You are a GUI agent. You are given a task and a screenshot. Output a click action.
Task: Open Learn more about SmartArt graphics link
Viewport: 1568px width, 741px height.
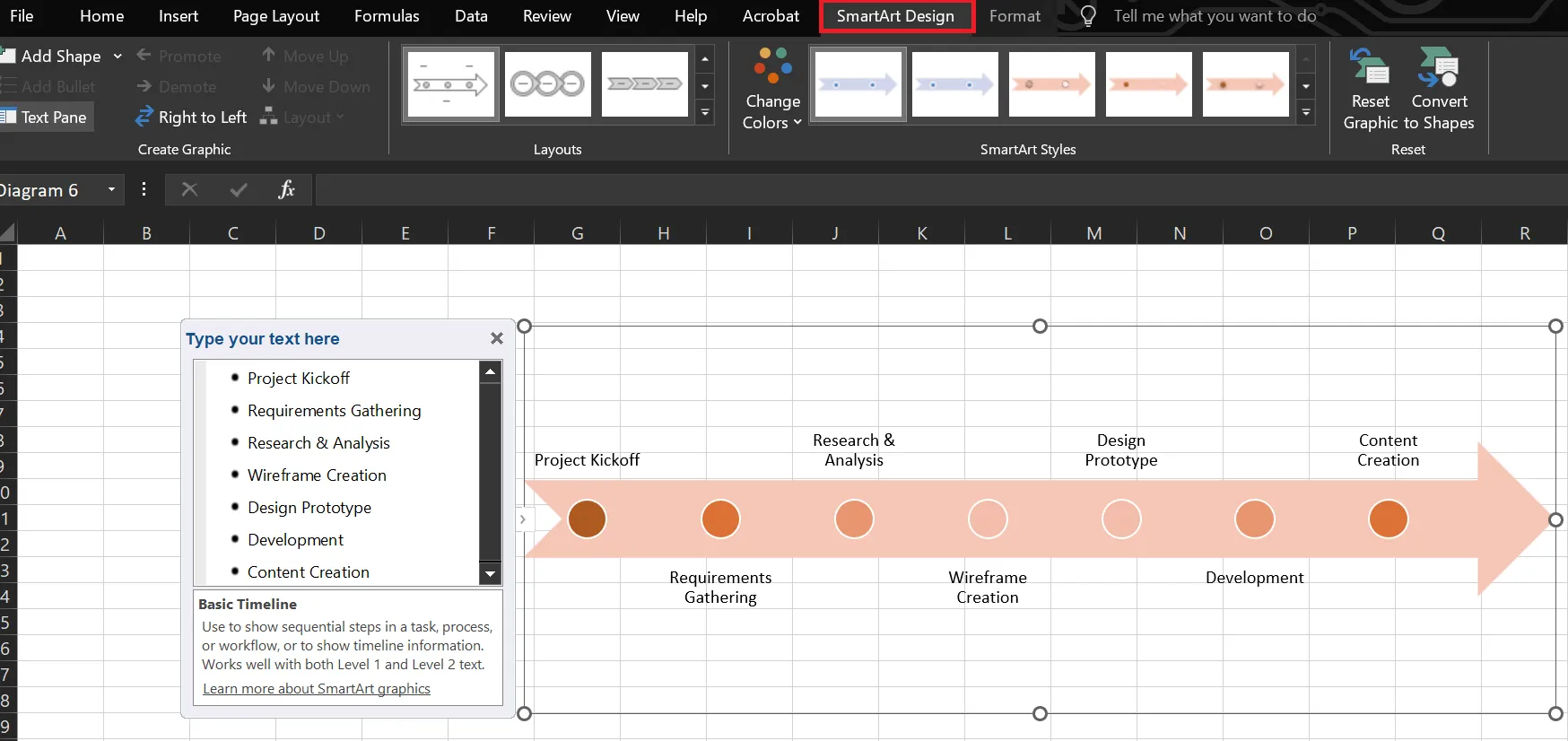317,689
